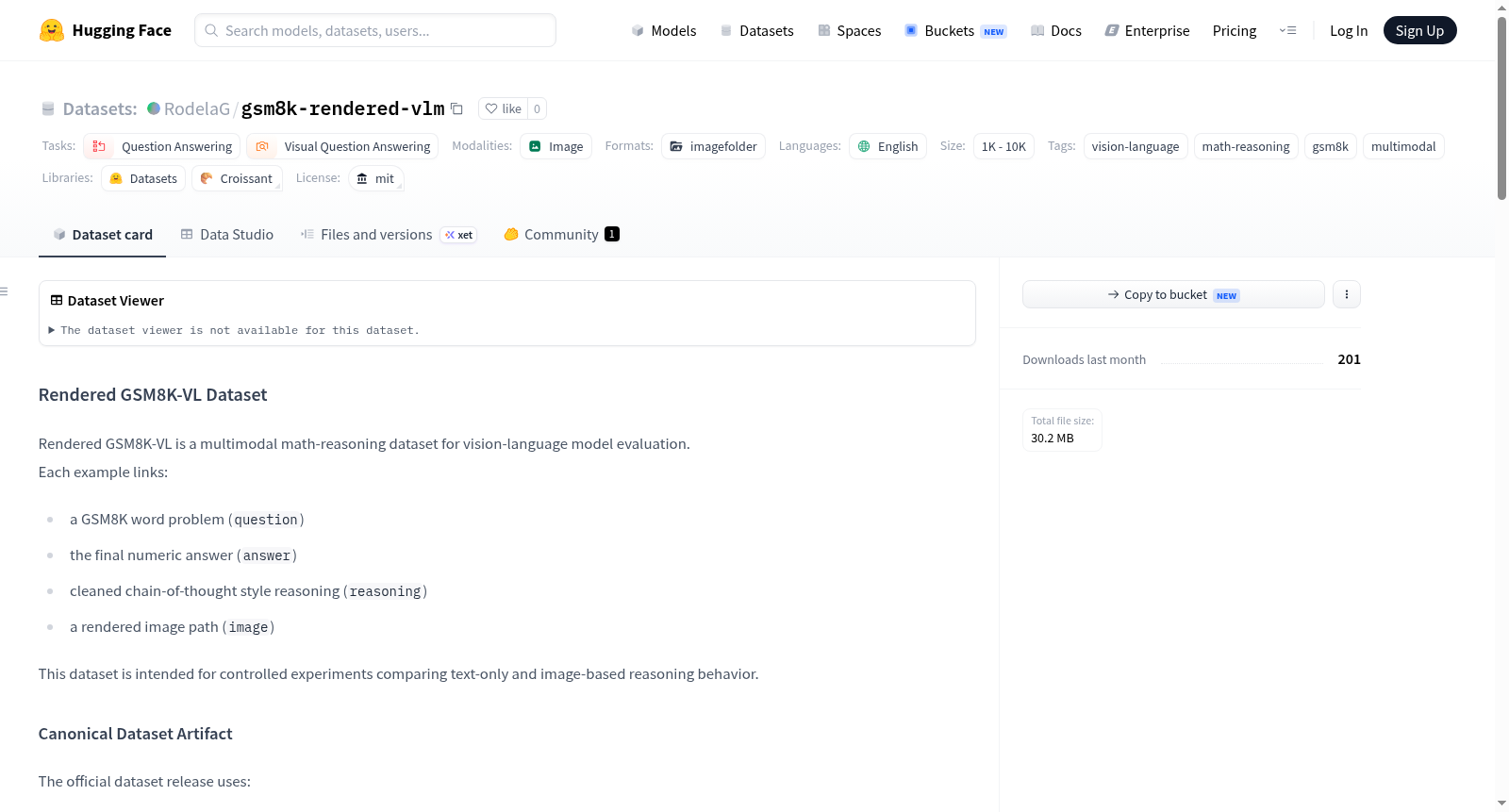Open the Croissant library tag

(237, 178)
